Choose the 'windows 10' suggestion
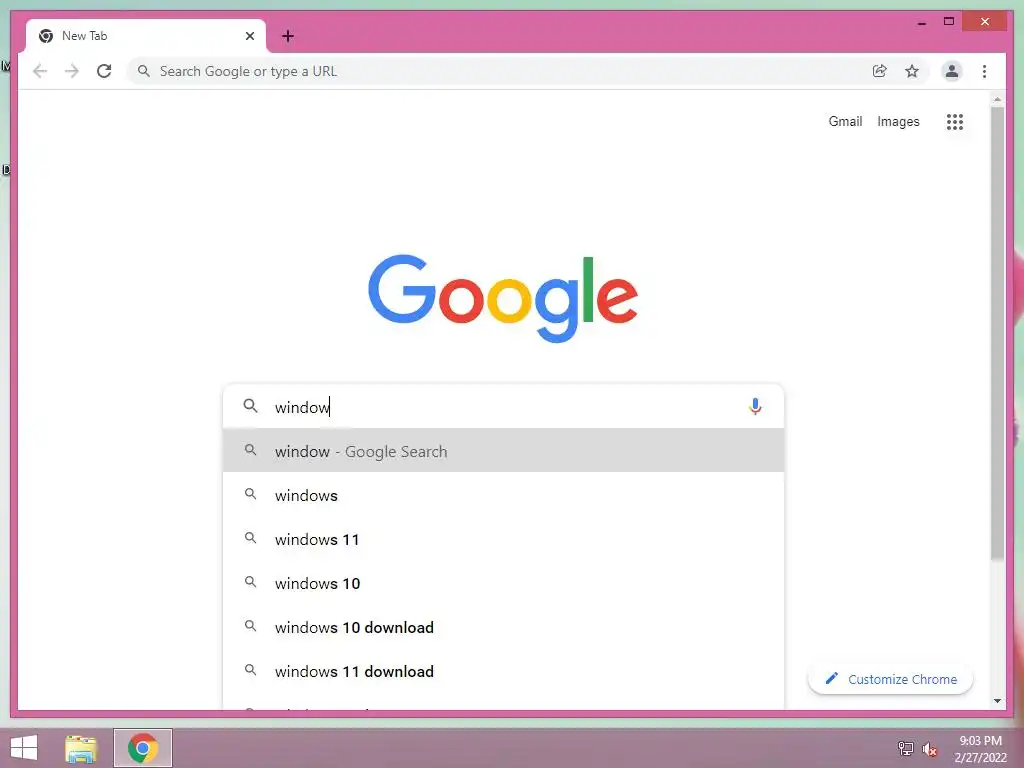 click(x=503, y=583)
